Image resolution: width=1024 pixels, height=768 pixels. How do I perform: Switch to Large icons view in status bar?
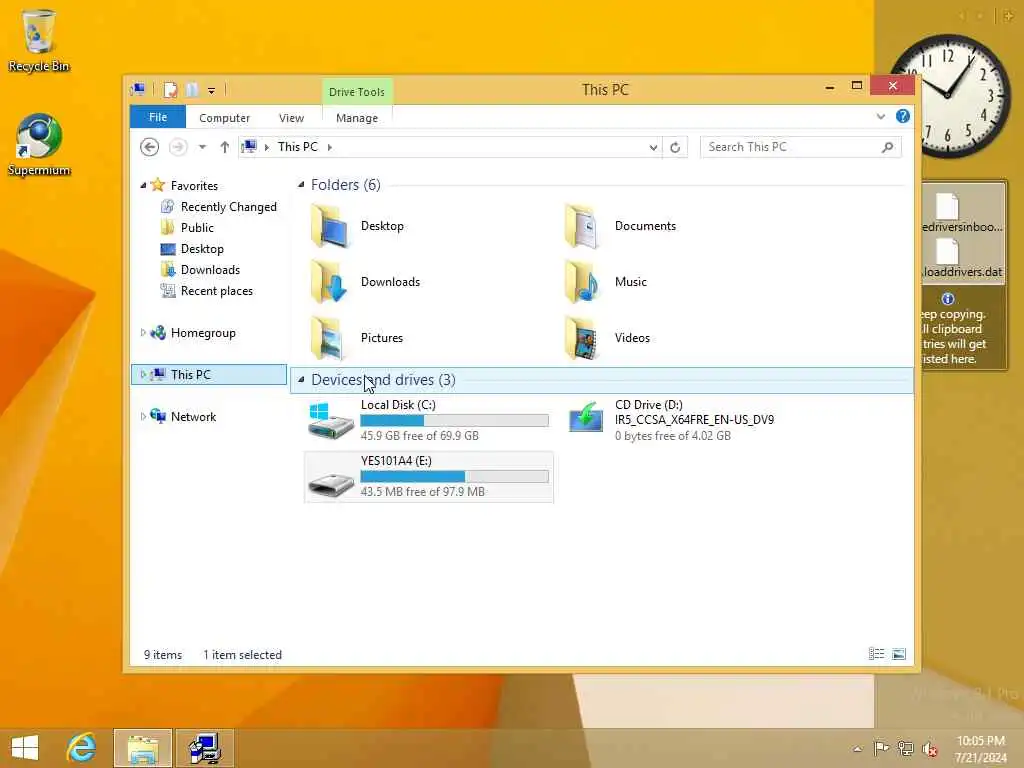coord(899,654)
